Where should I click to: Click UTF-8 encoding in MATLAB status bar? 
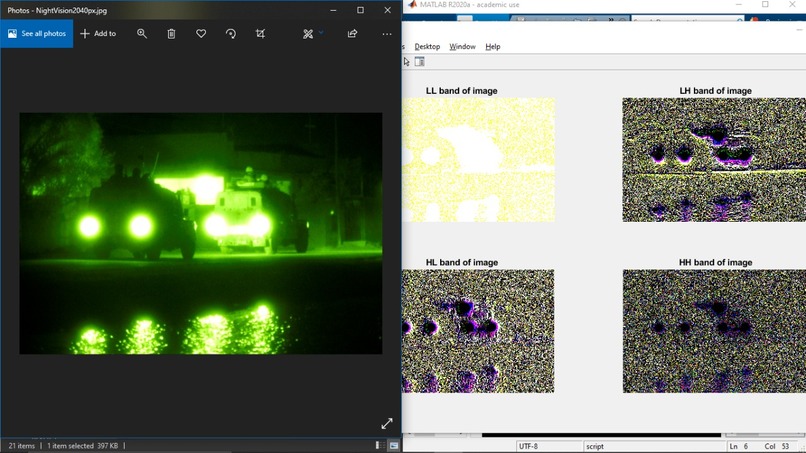(x=528, y=446)
